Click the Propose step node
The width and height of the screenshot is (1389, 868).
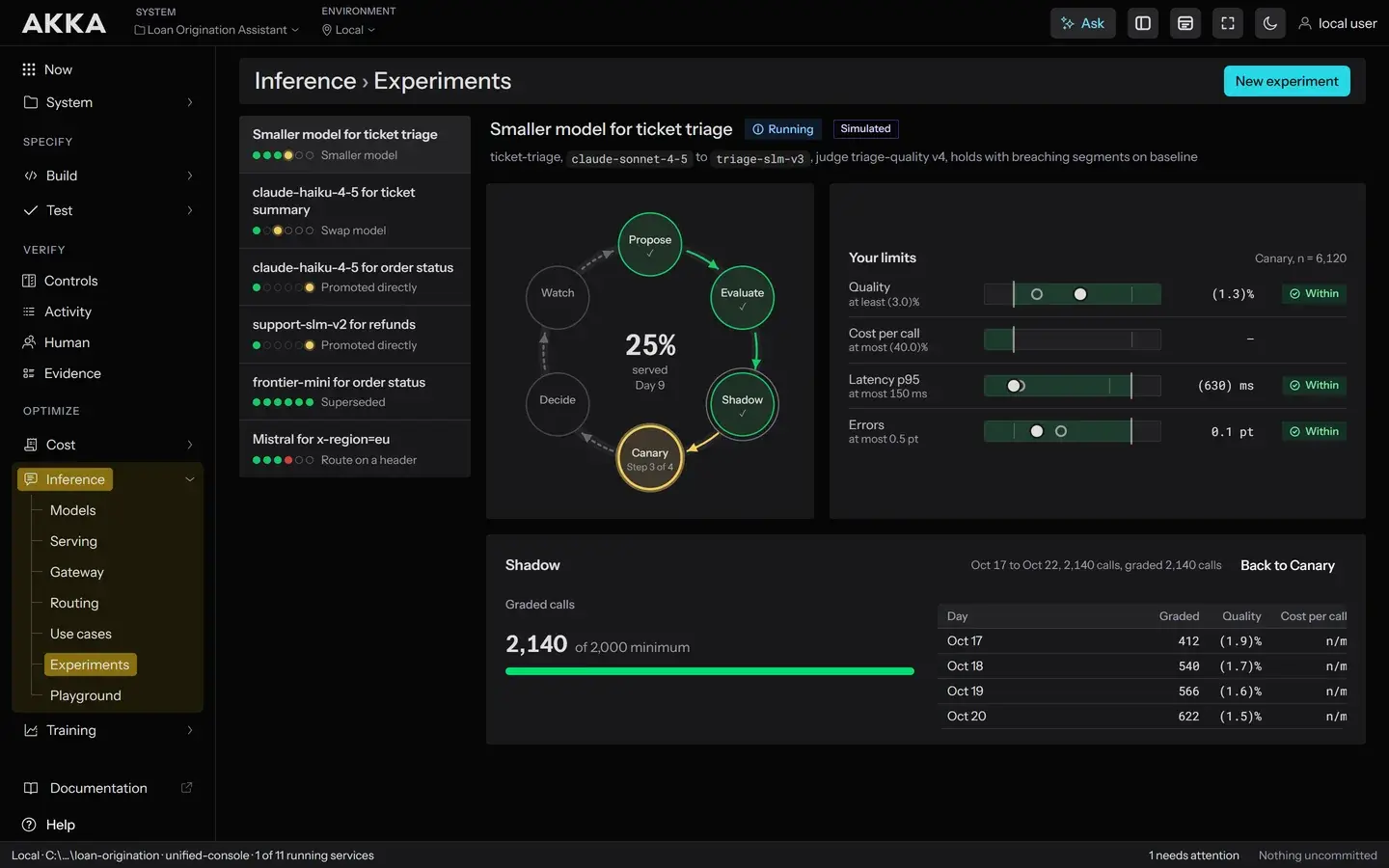point(650,244)
